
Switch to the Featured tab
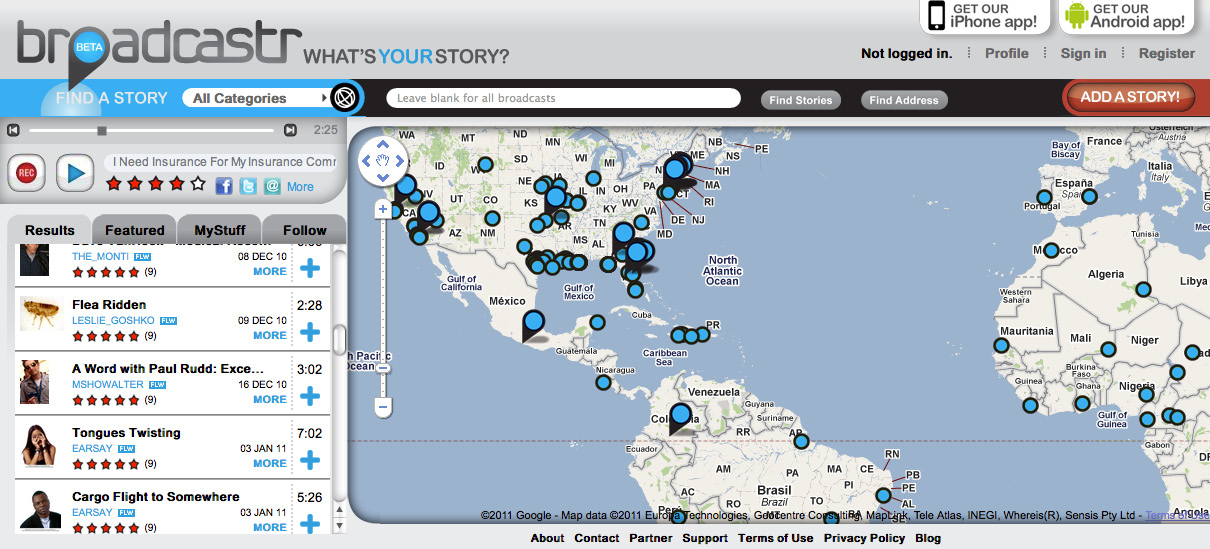pos(135,230)
